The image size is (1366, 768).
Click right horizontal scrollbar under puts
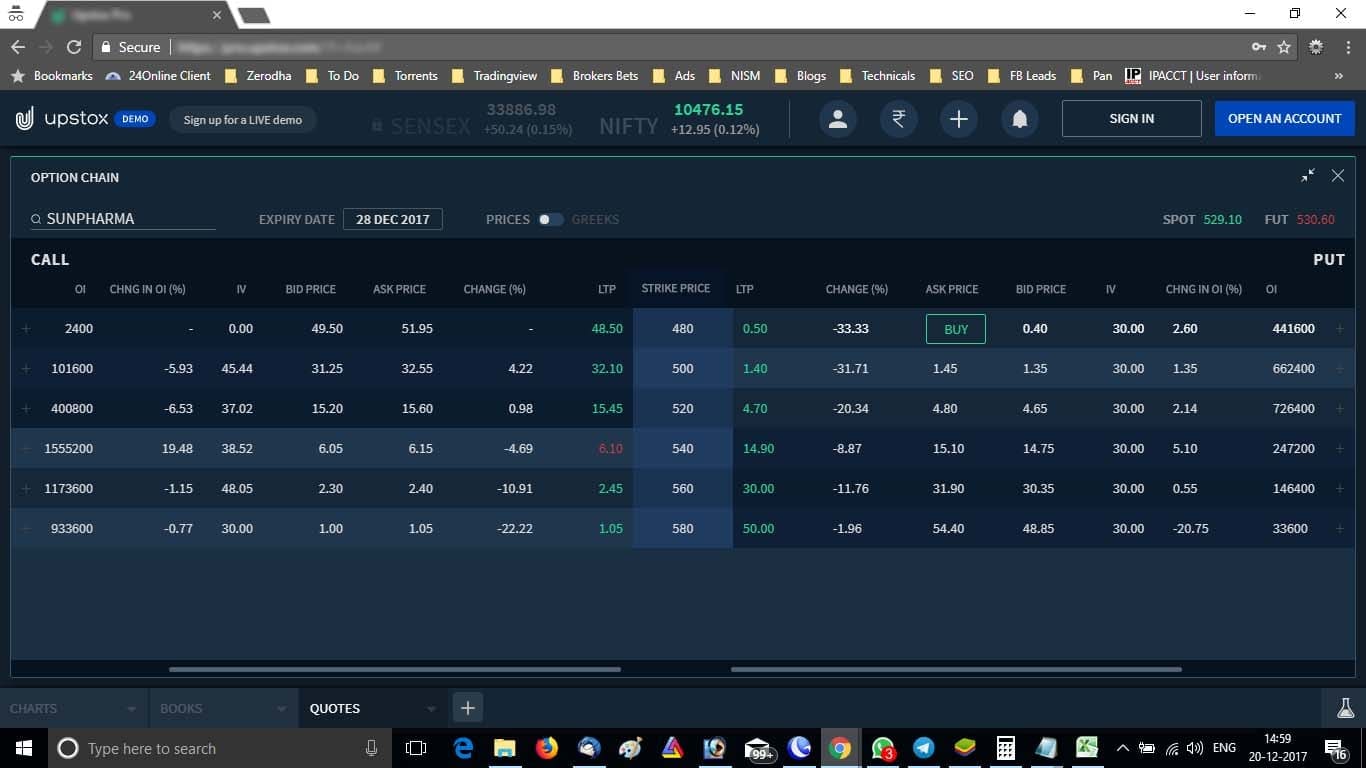[x=956, y=669]
